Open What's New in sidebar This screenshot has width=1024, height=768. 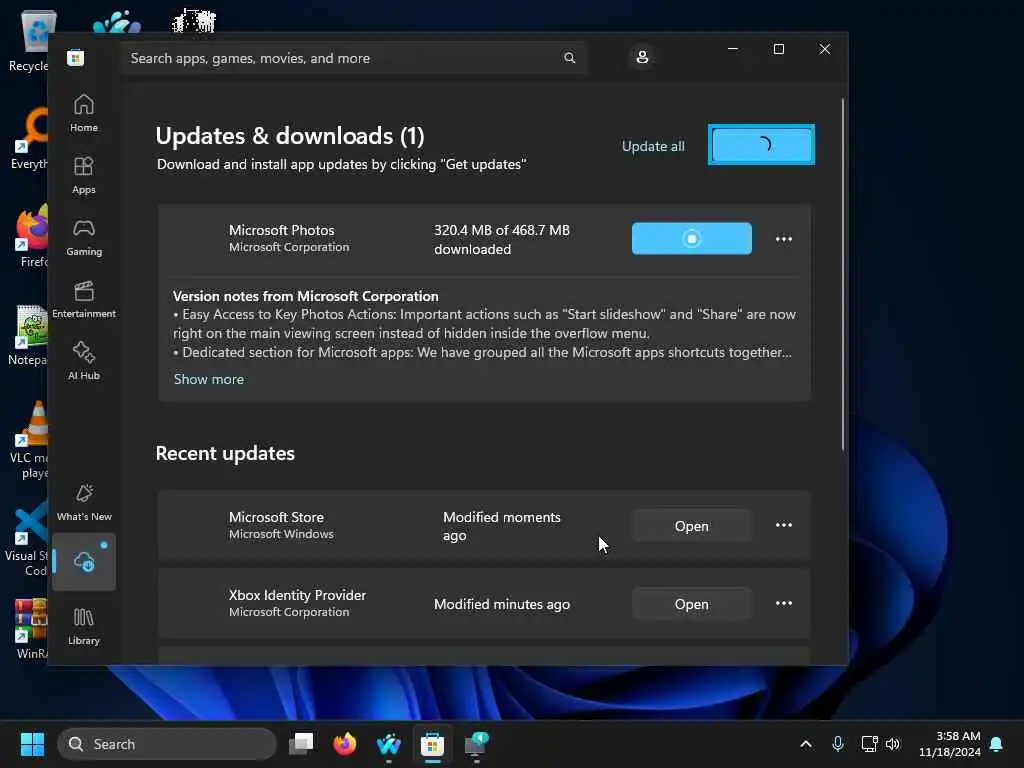[x=84, y=502]
